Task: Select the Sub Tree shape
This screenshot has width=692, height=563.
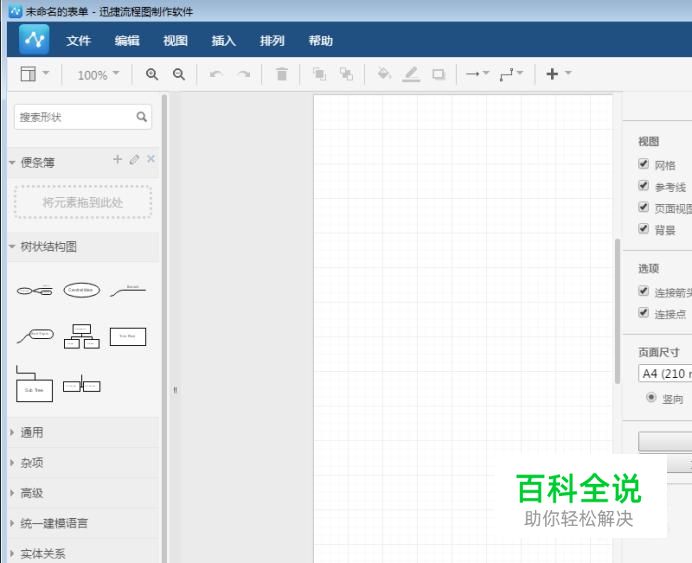Action: (x=34, y=384)
